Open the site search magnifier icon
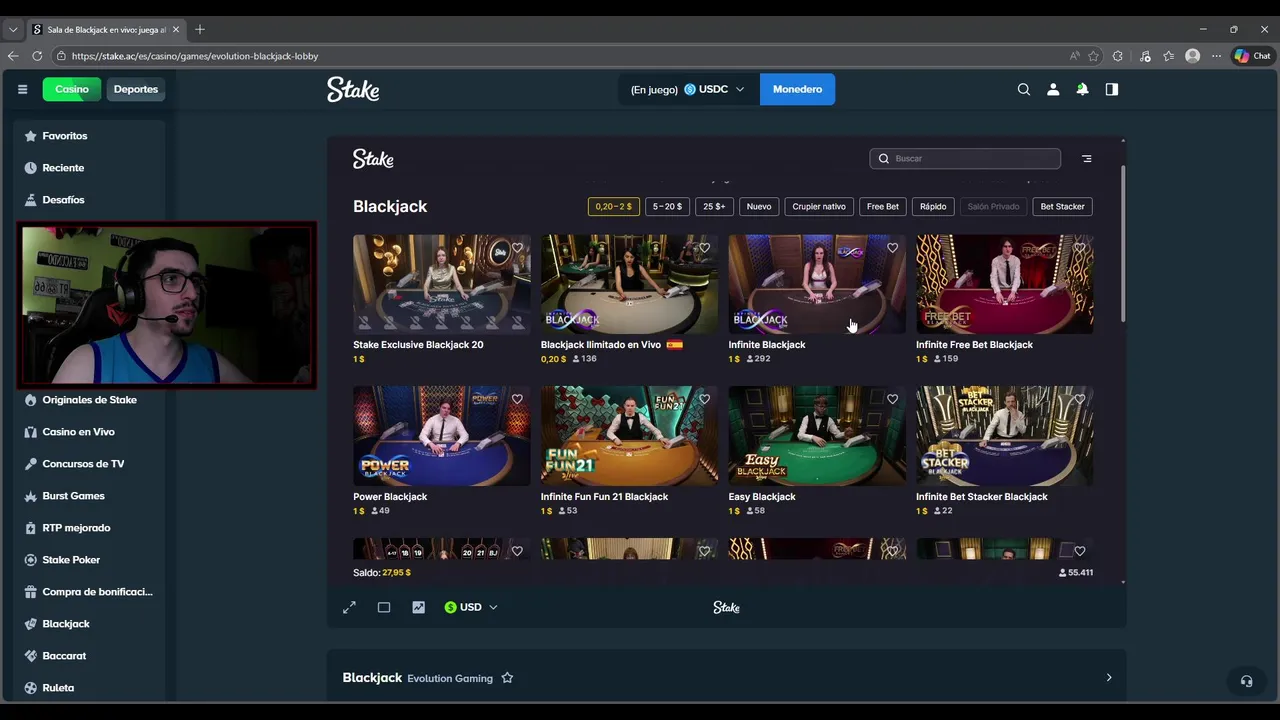This screenshot has height=720, width=1280. (x=1023, y=89)
